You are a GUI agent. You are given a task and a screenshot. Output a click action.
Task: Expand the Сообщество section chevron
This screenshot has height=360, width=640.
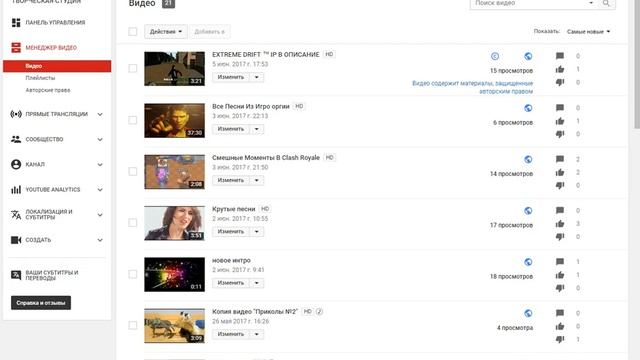tap(100, 140)
